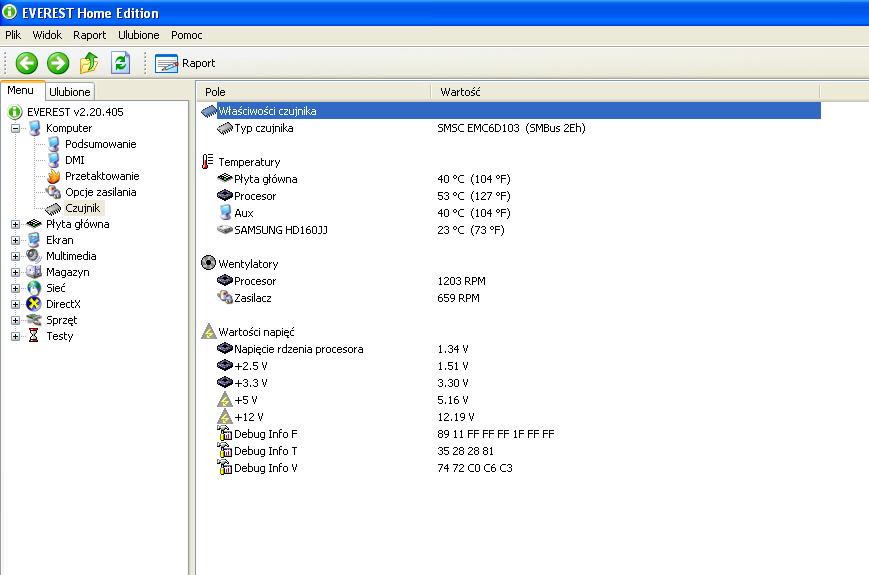Switch to the Ulubione tab in left panel

[x=69, y=91]
